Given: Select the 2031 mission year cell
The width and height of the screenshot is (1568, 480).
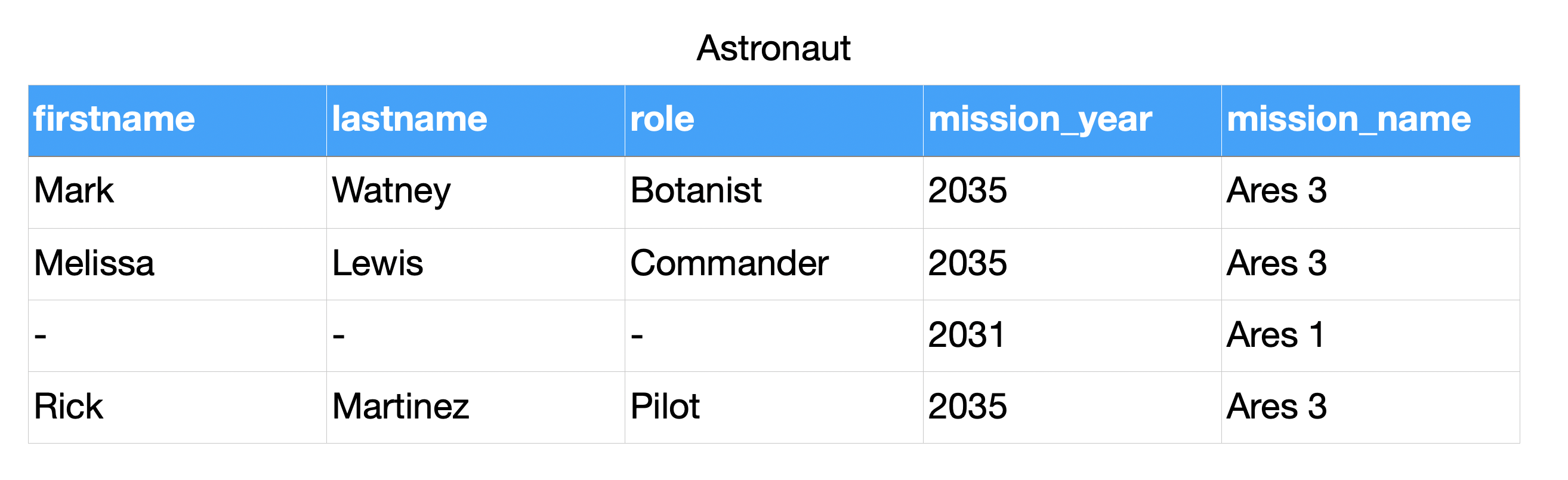Looking at the screenshot, I should coord(967,336).
